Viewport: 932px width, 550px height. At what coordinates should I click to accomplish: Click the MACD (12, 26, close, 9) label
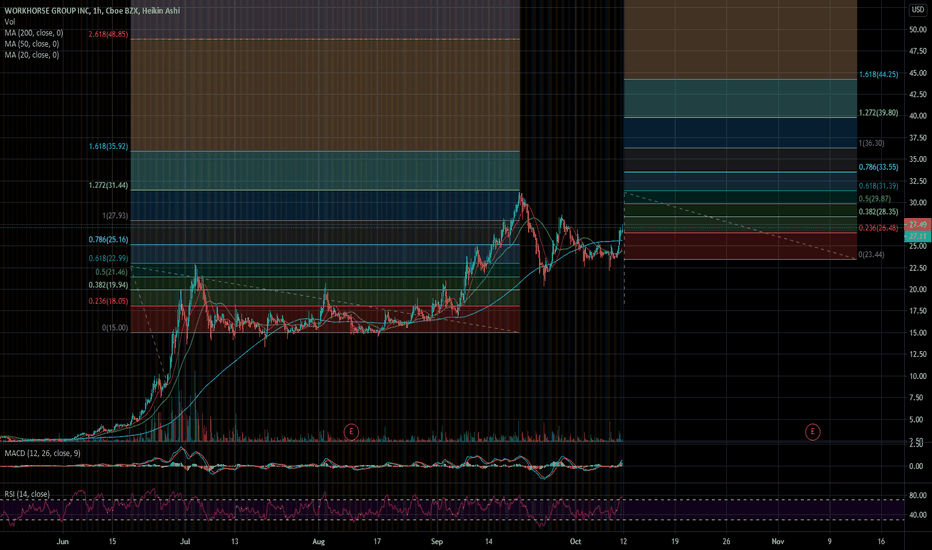pos(43,453)
